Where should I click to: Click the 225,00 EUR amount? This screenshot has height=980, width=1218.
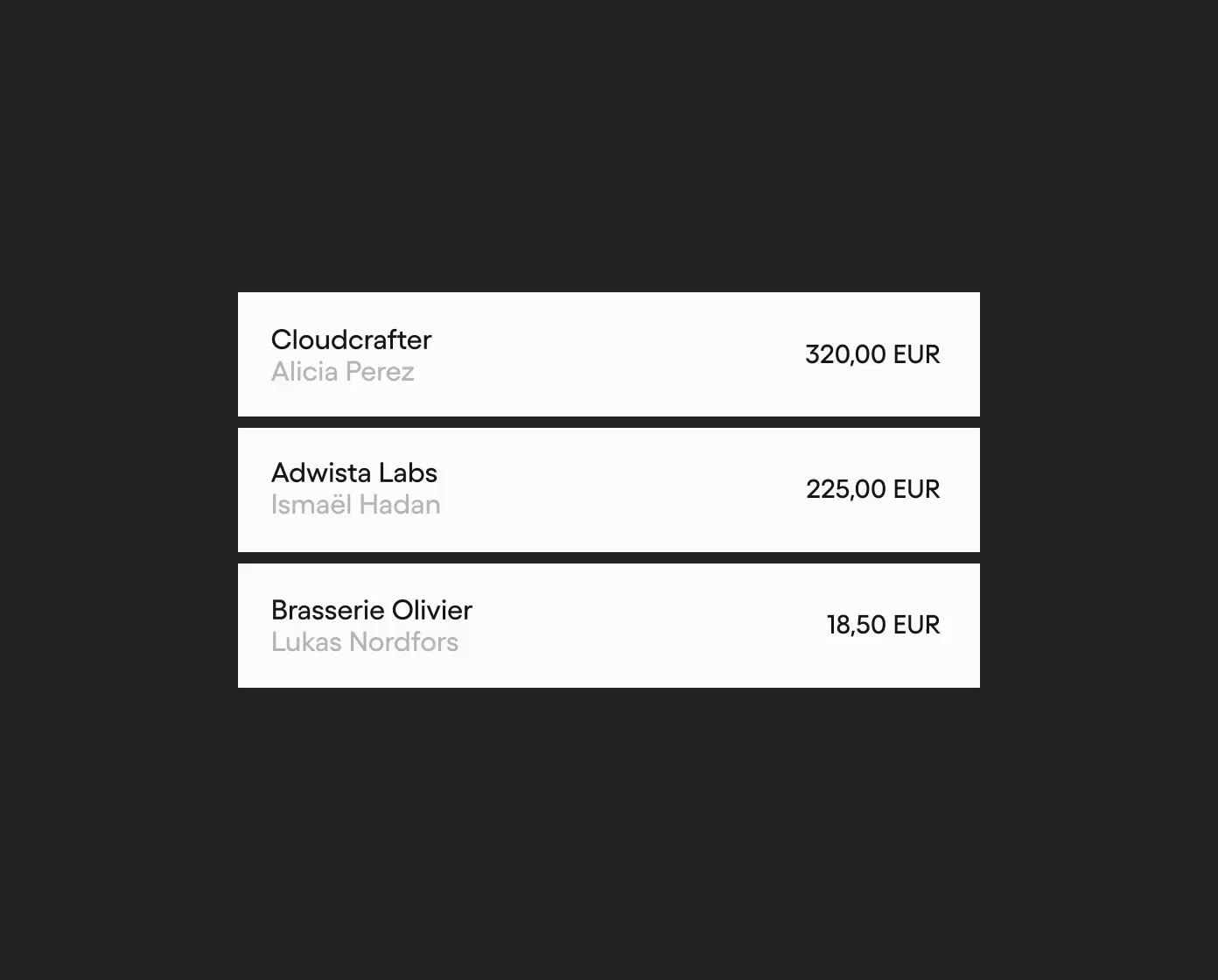click(x=873, y=489)
